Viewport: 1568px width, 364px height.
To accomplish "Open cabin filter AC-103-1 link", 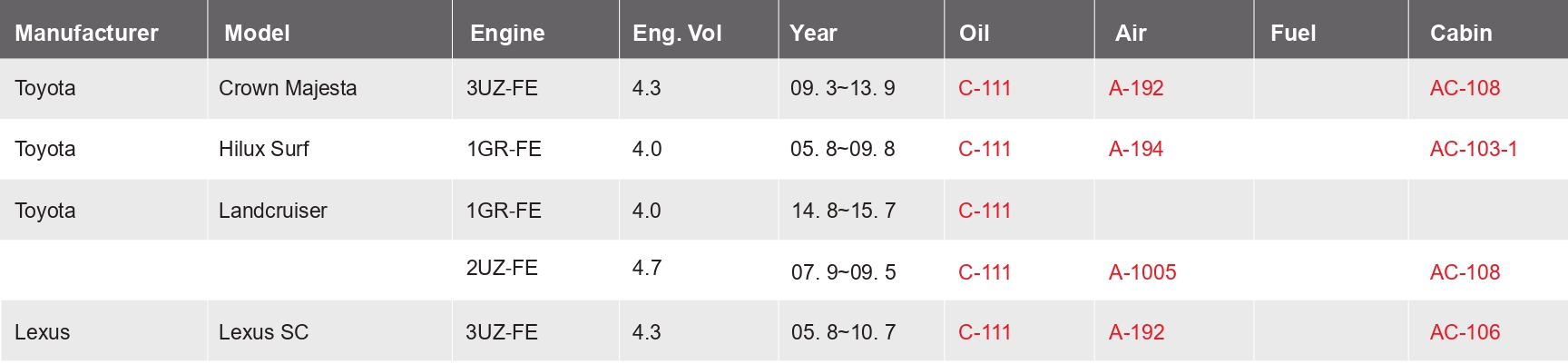I will pos(1474,149).
